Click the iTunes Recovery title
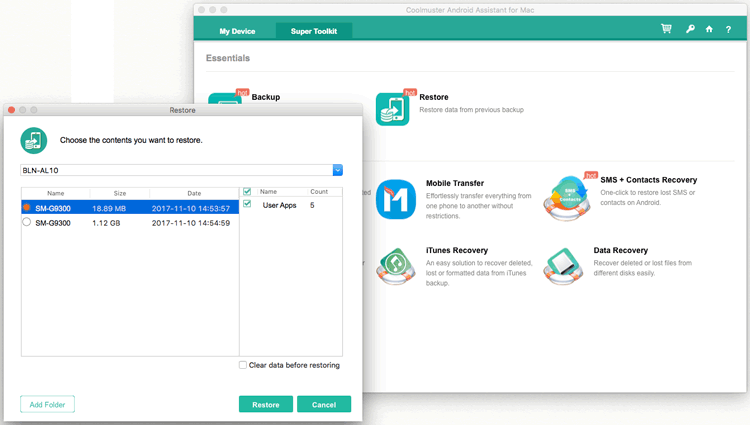 [457, 250]
